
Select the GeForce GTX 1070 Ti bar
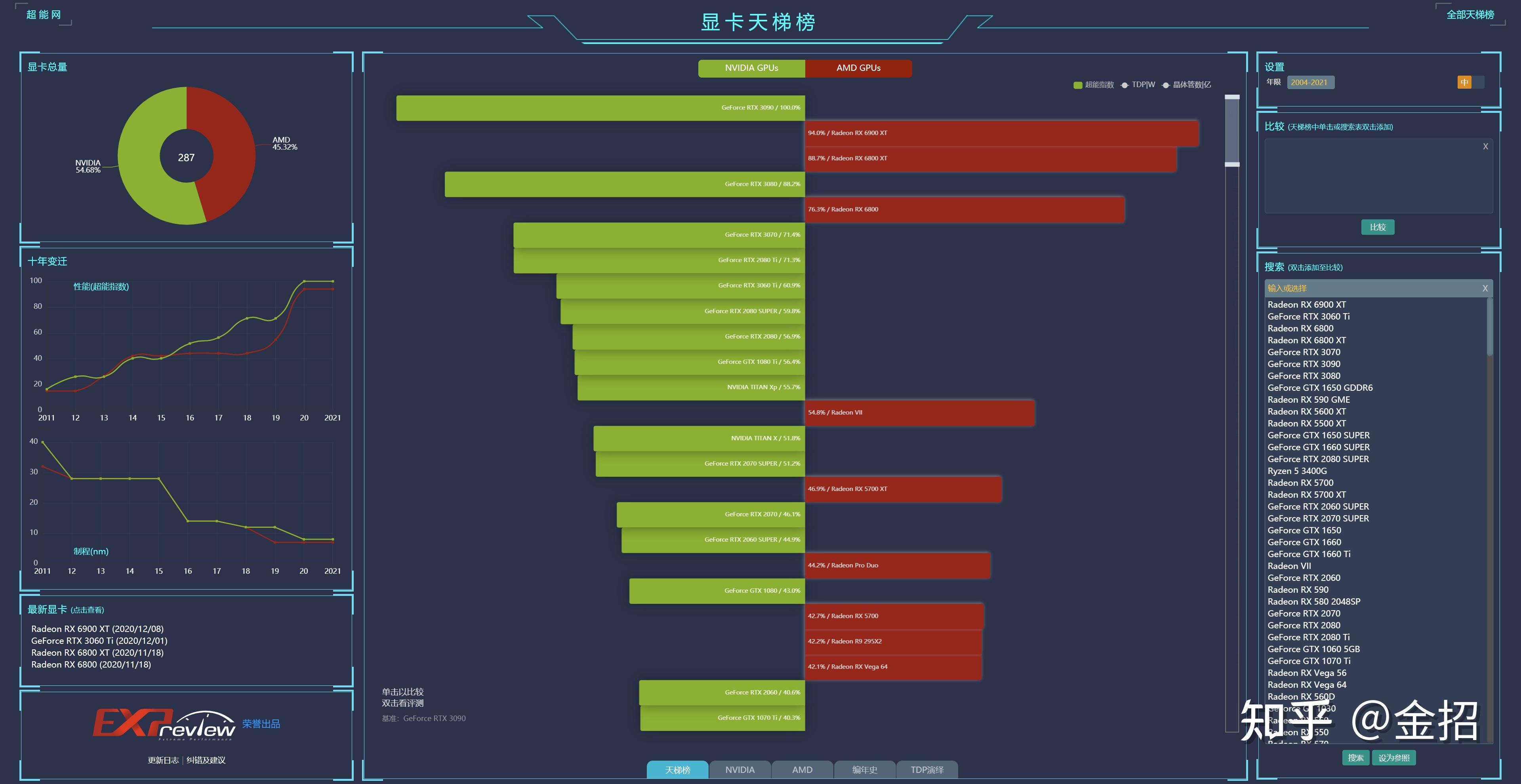[722, 718]
